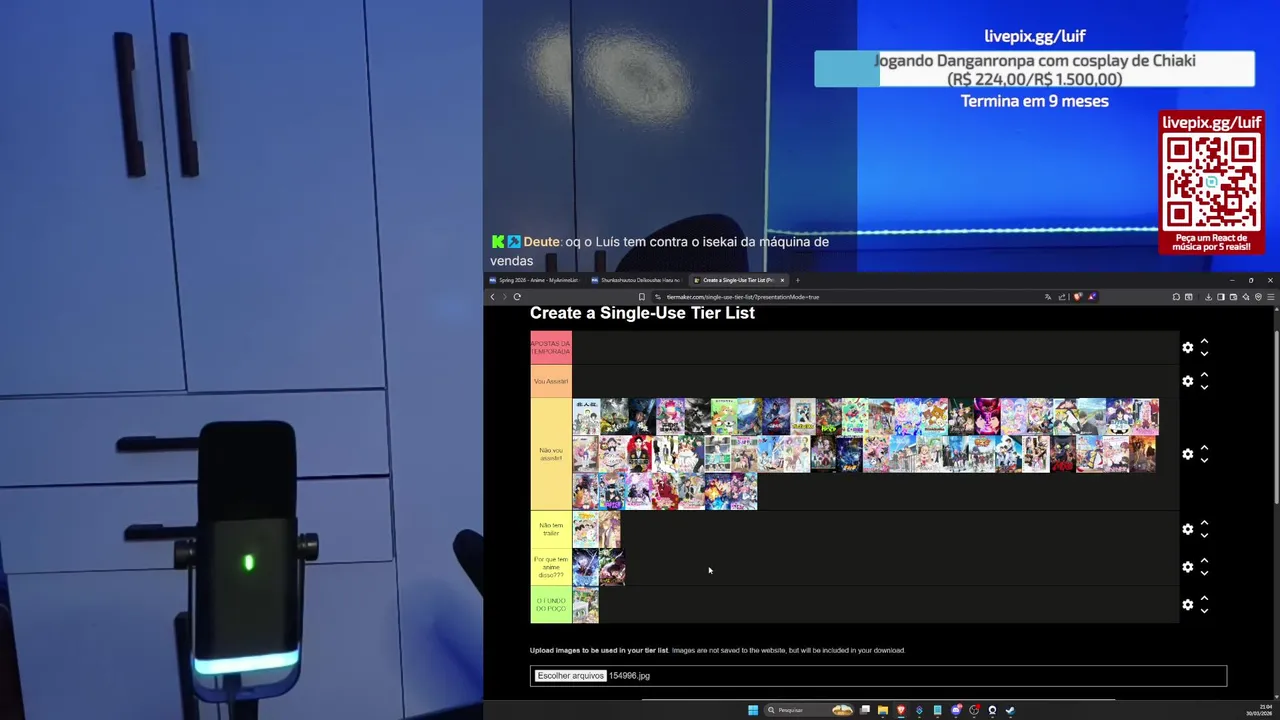Move APOSTAS DA TEMPORADA tier up
This screenshot has width=1280, height=720.
pyautogui.click(x=1204, y=341)
